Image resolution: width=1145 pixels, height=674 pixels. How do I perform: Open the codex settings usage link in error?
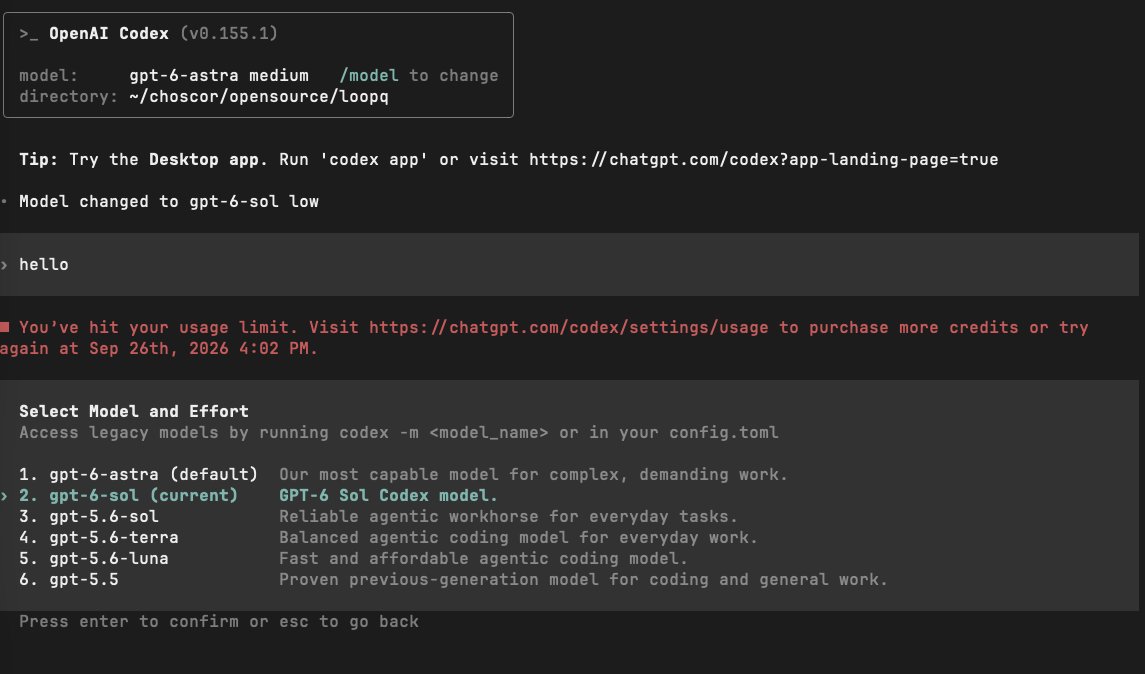click(569, 328)
